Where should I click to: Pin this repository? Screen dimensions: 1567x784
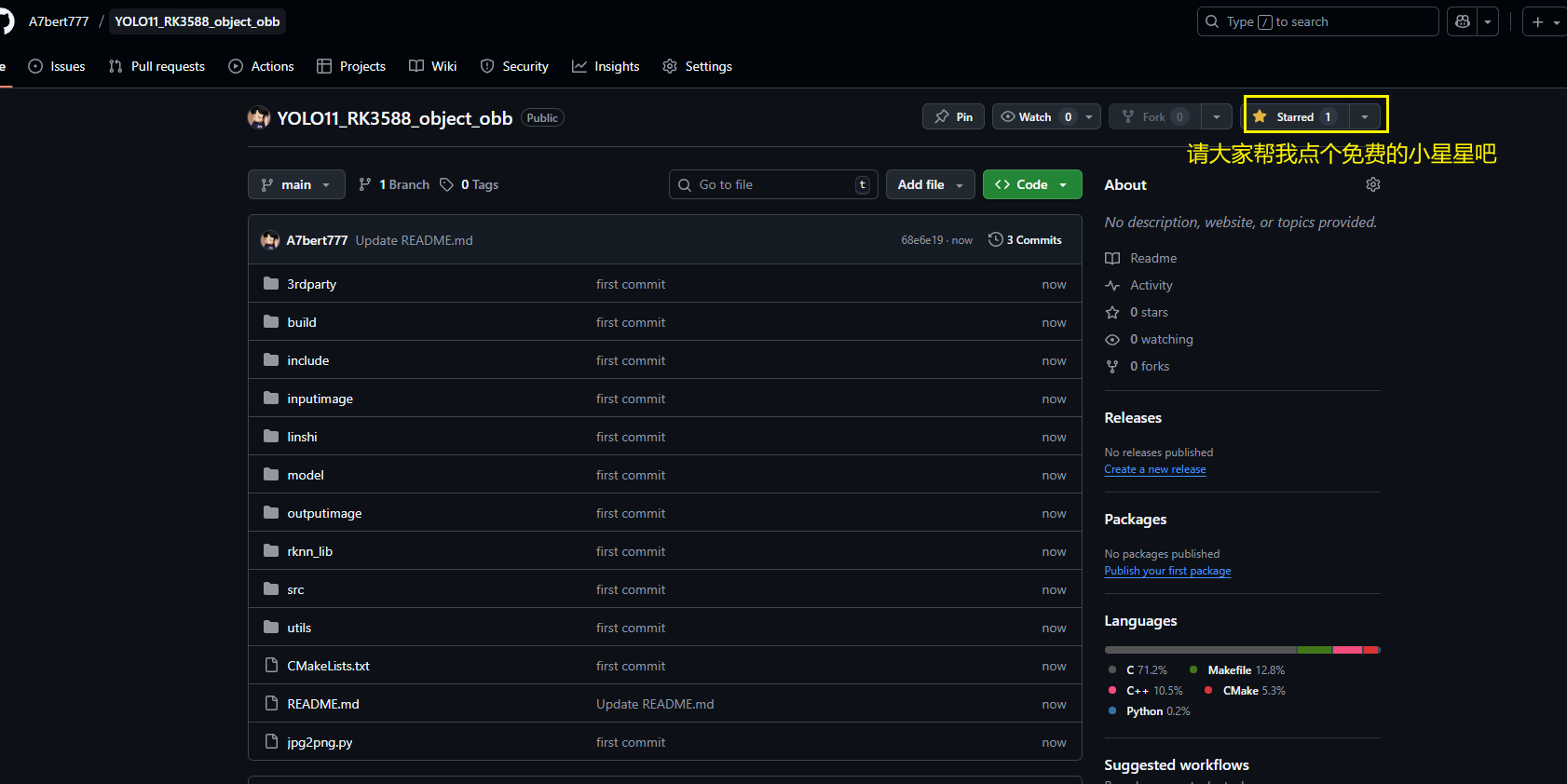tap(953, 116)
